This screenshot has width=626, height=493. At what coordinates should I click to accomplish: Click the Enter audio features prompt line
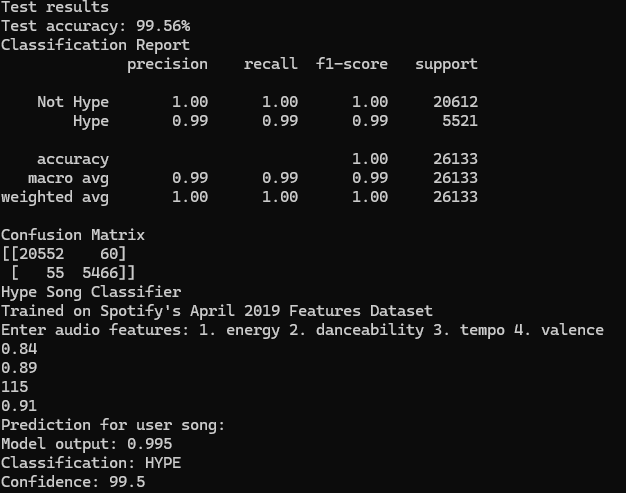[302, 330]
